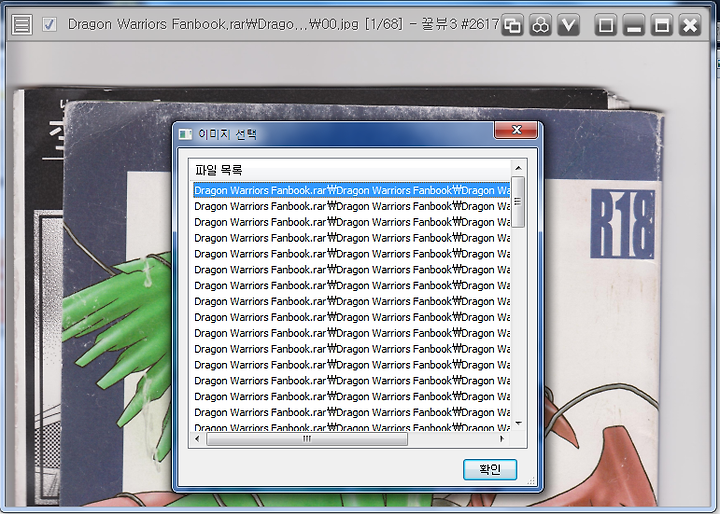
Task: Click the single square icon left of minimize
Action: click(x=606, y=25)
